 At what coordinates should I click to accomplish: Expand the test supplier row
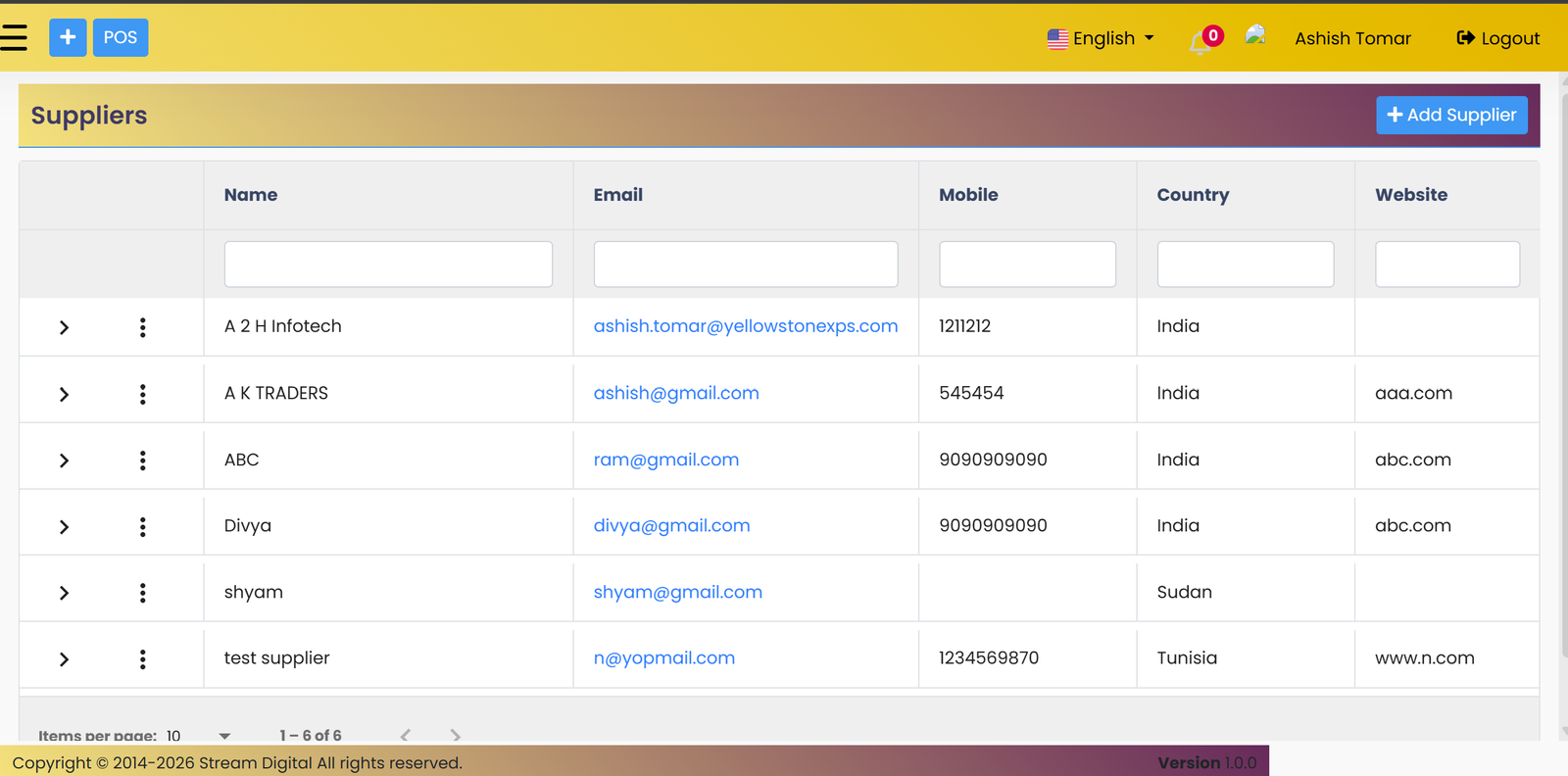(x=64, y=659)
